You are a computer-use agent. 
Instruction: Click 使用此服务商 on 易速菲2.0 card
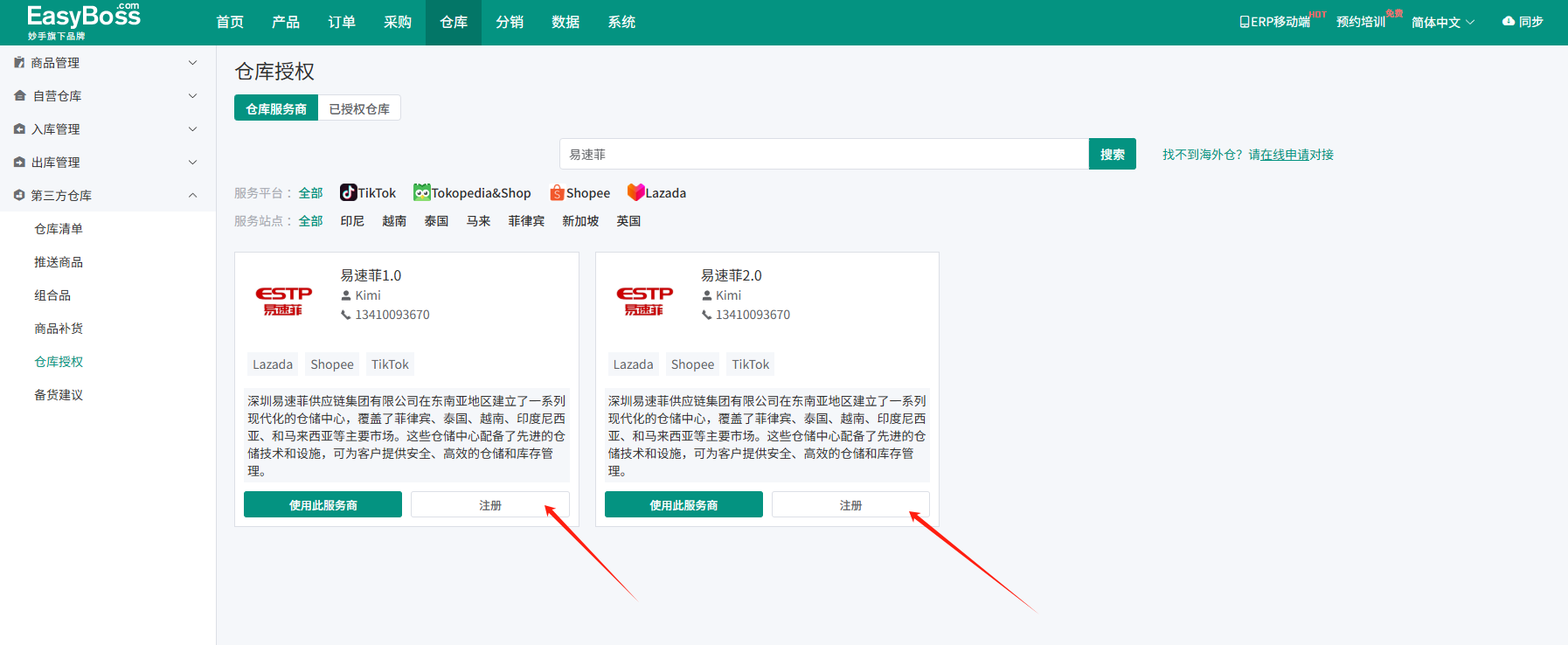click(x=683, y=504)
